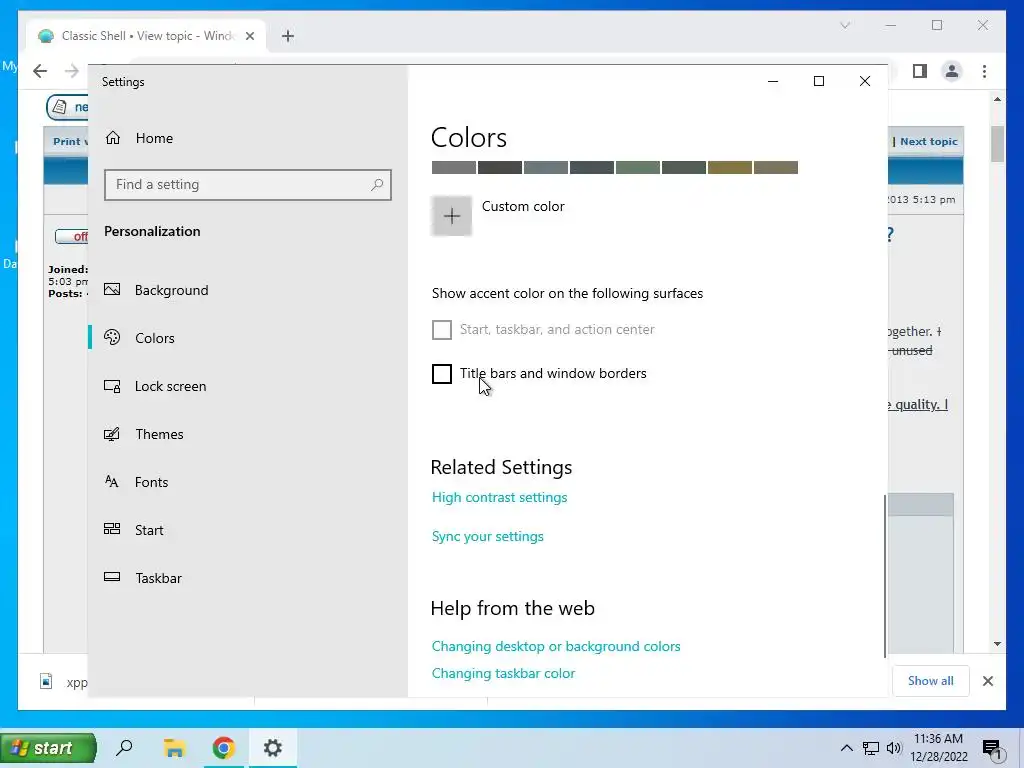
Task: Click the Settings gear on taskbar
Action: pos(272,748)
